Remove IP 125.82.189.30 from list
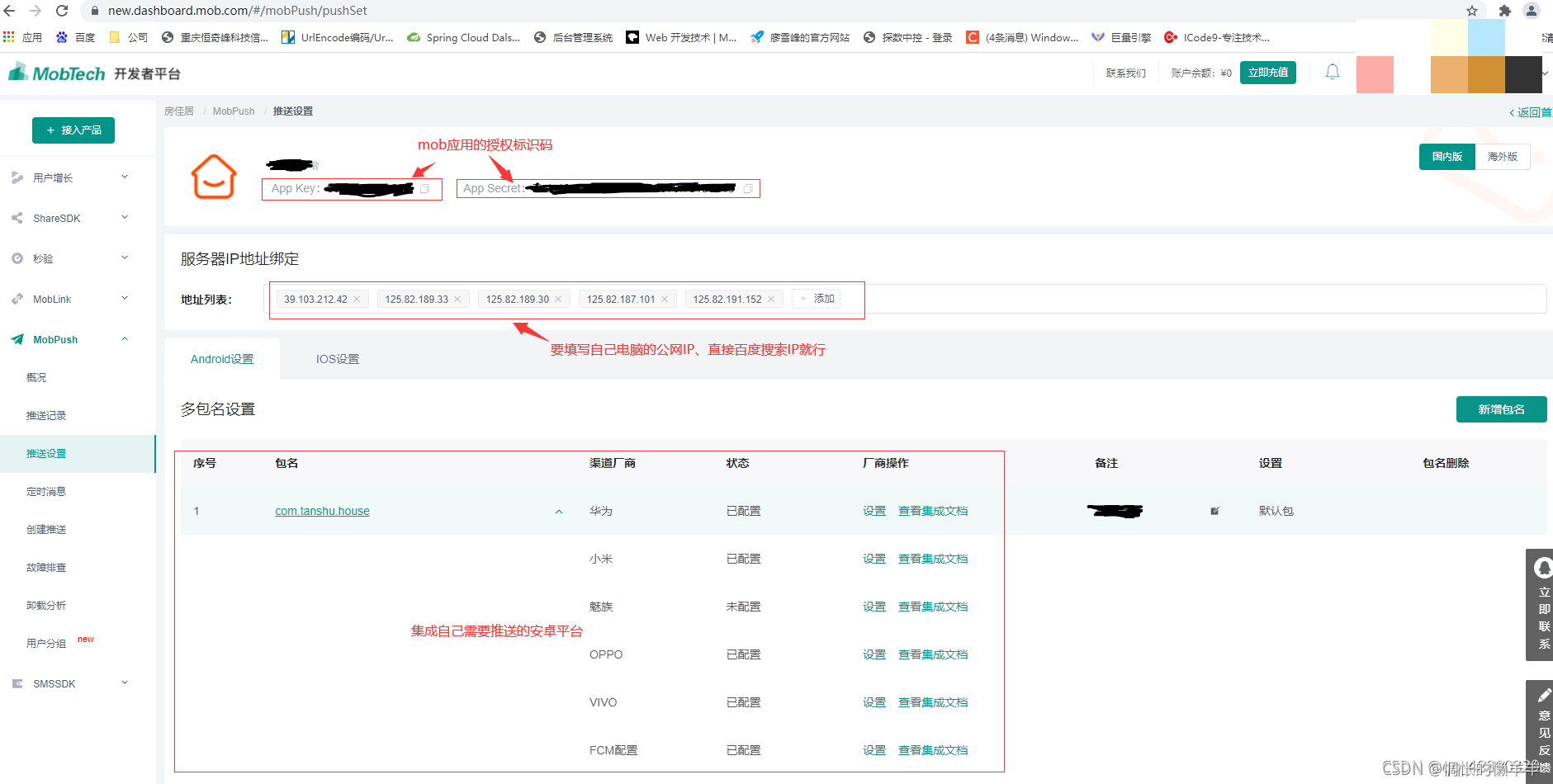1553x784 pixels. 558,299
